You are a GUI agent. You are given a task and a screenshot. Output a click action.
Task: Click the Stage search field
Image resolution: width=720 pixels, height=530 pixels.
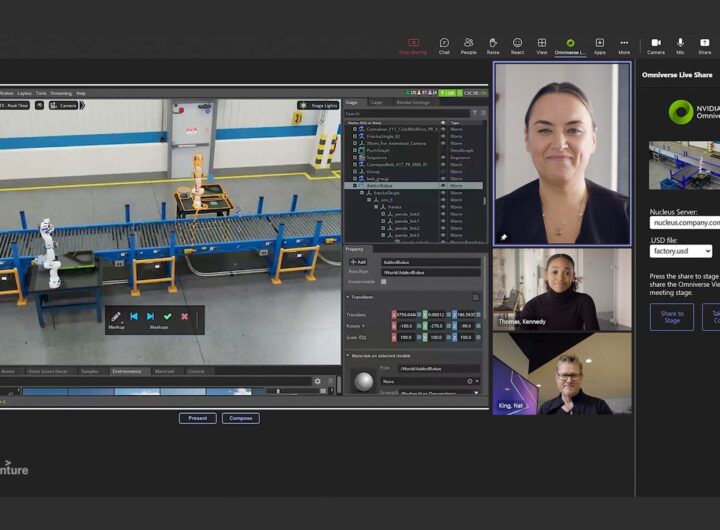(x=406, y=113)
